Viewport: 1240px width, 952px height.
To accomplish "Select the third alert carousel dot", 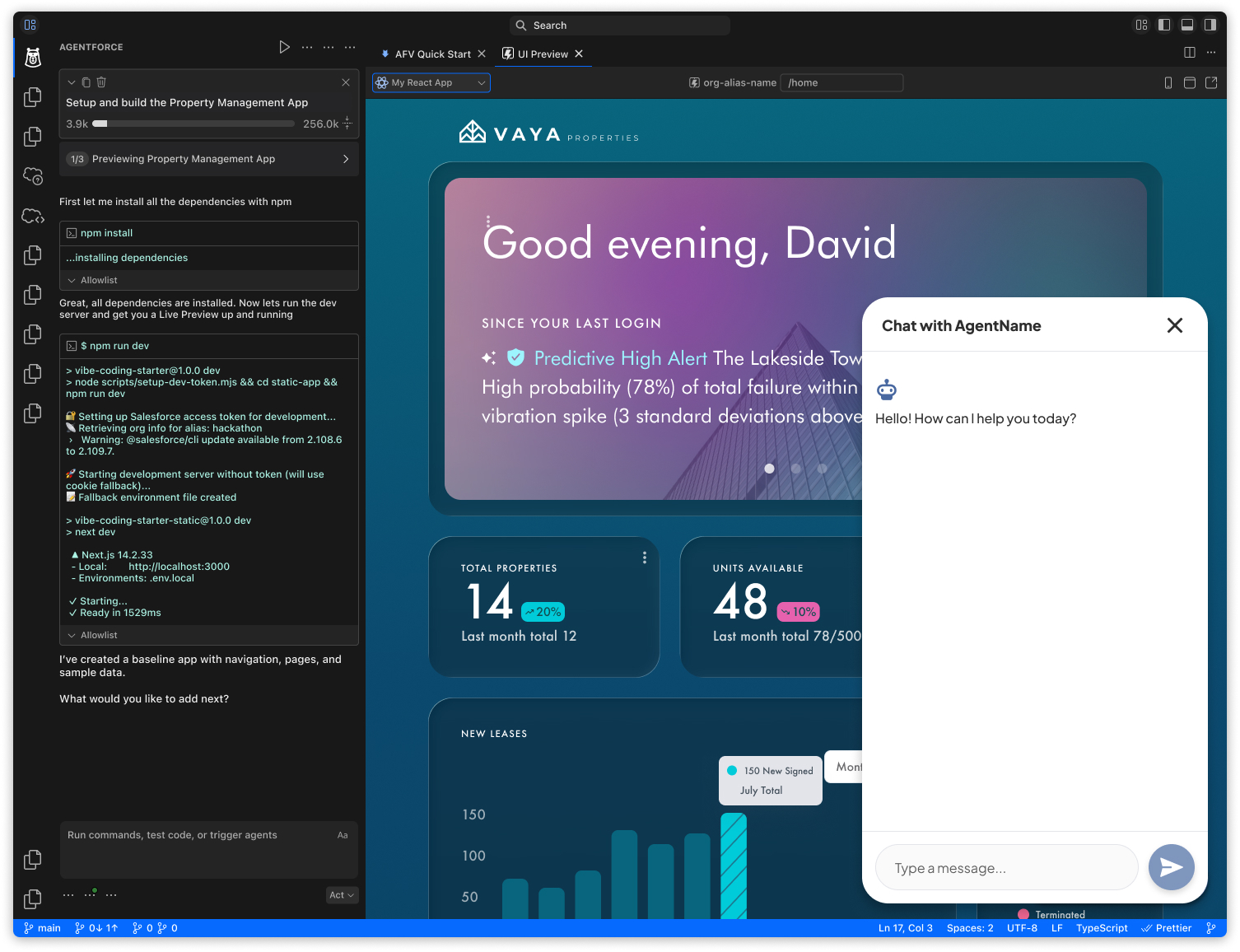I will click(x=822, y=469).
